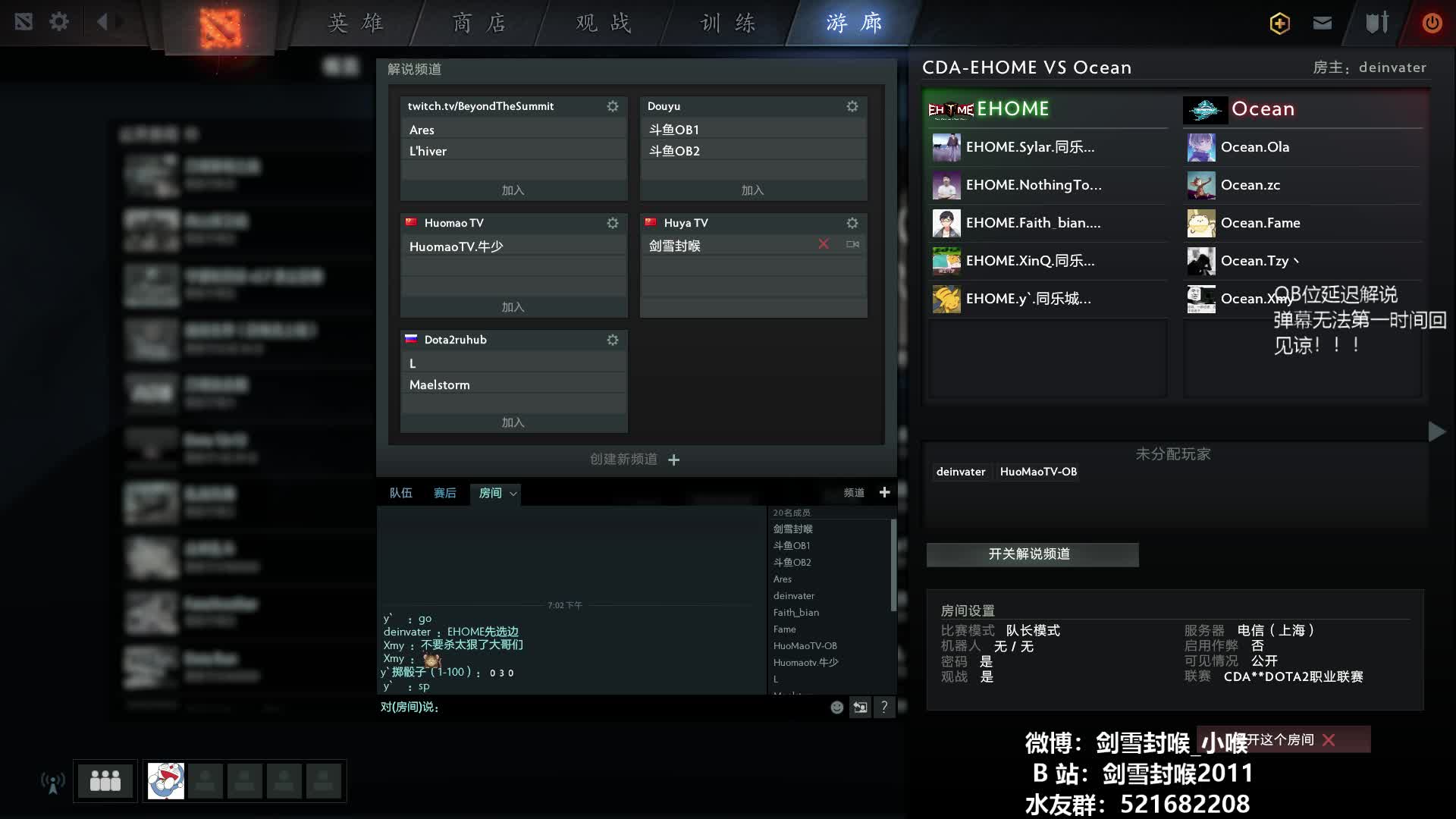The image size is (1456, 819).
Task: Toggle the voice broadcast antenna icon
Action: (x=52, y=782)
